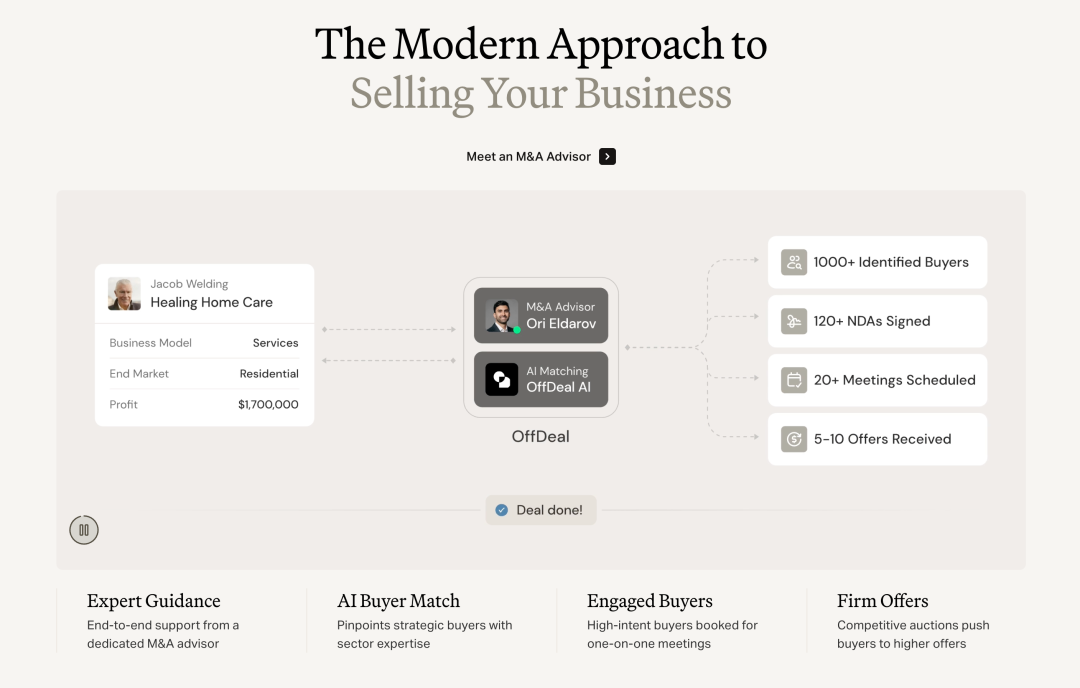1080x688 pixels.
Task: Click the arrow icon beside Meet an M&A Advisor
Action: pos(607,156)
